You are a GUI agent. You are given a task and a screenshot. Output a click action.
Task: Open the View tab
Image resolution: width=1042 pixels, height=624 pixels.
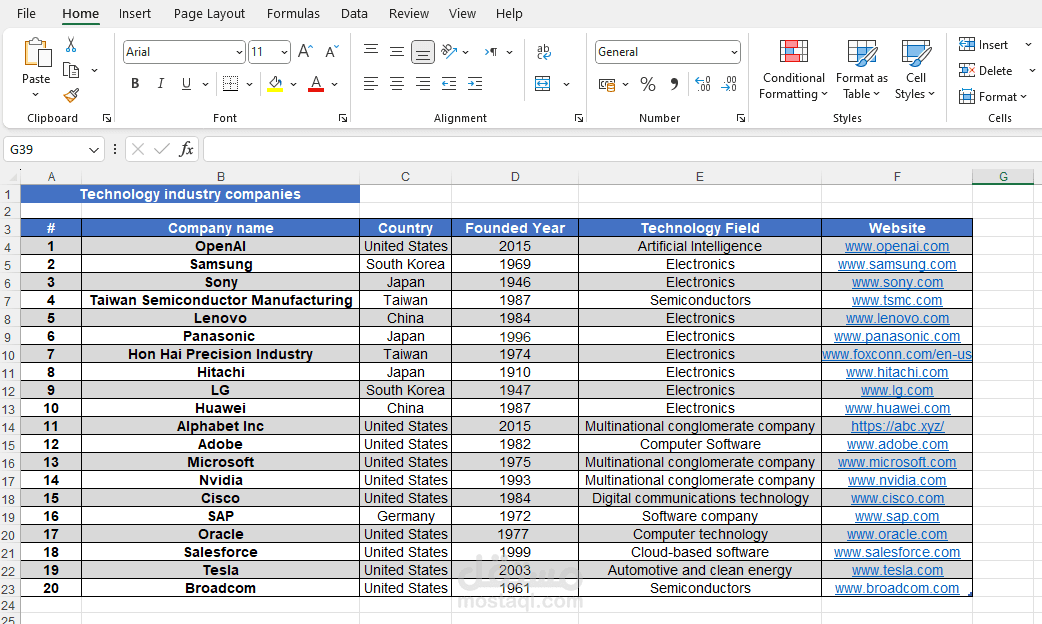click(x=462, y=13)
